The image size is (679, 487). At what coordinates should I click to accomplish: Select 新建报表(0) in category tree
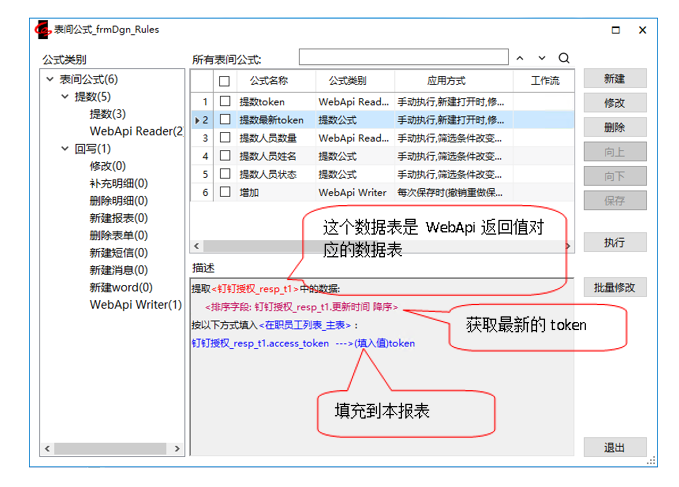click(118, 218)
